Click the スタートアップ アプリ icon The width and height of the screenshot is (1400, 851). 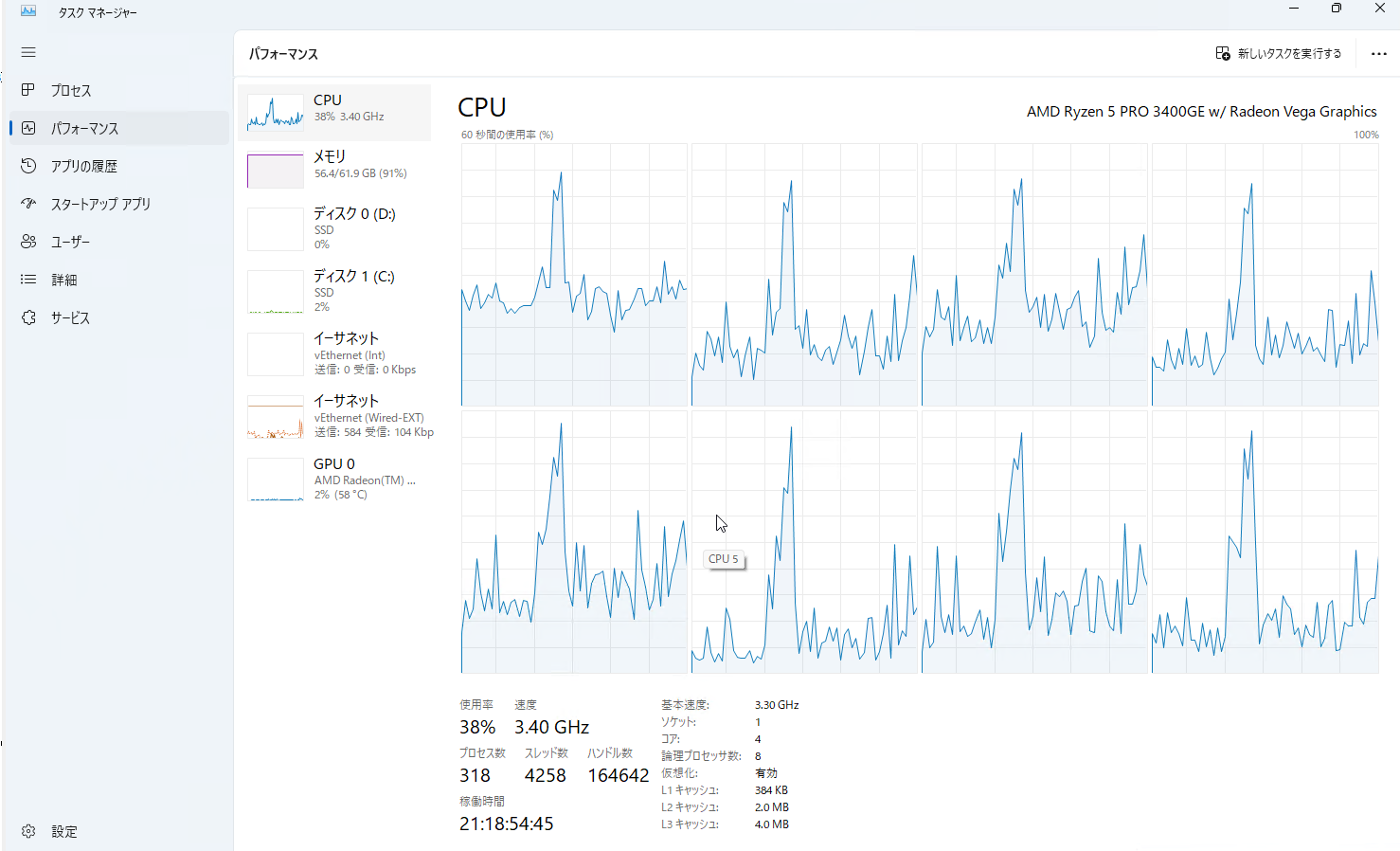click(x=28, y=204)
